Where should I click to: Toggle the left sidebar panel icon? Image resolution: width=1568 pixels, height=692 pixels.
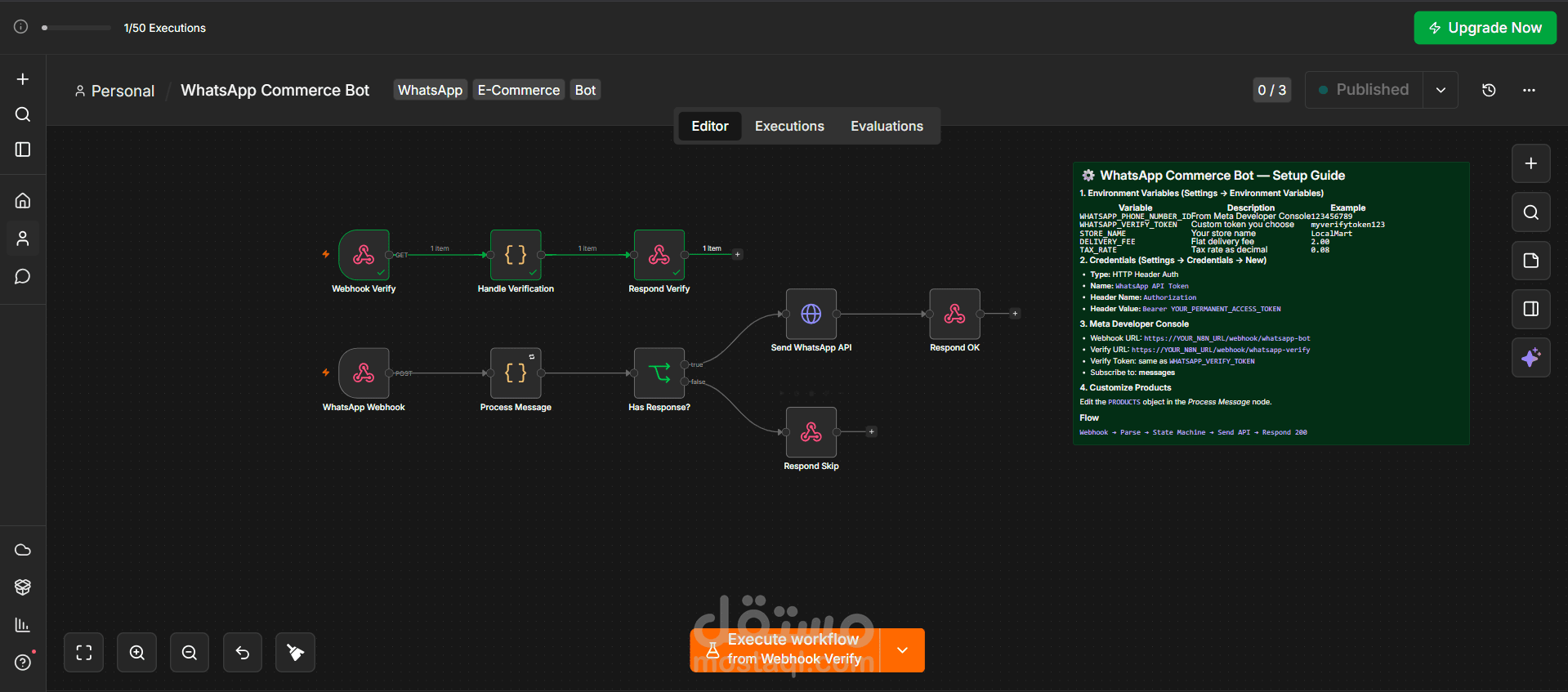point(23,150)
